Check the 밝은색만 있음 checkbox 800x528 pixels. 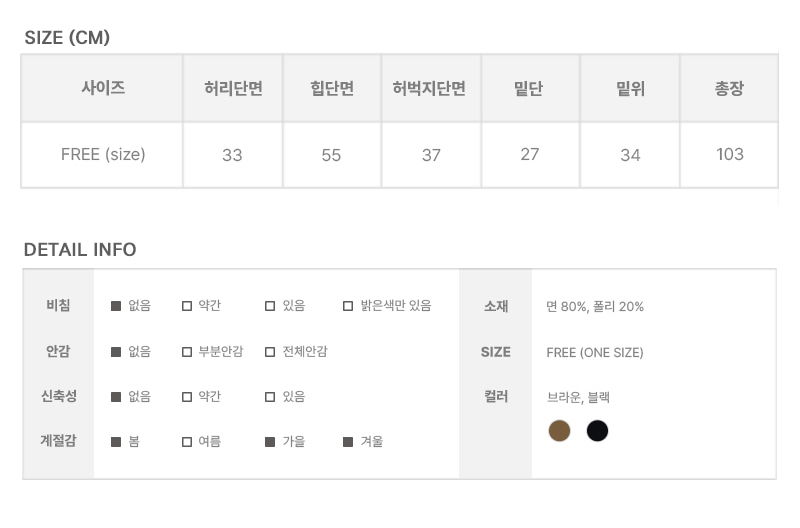pos(348,306)
